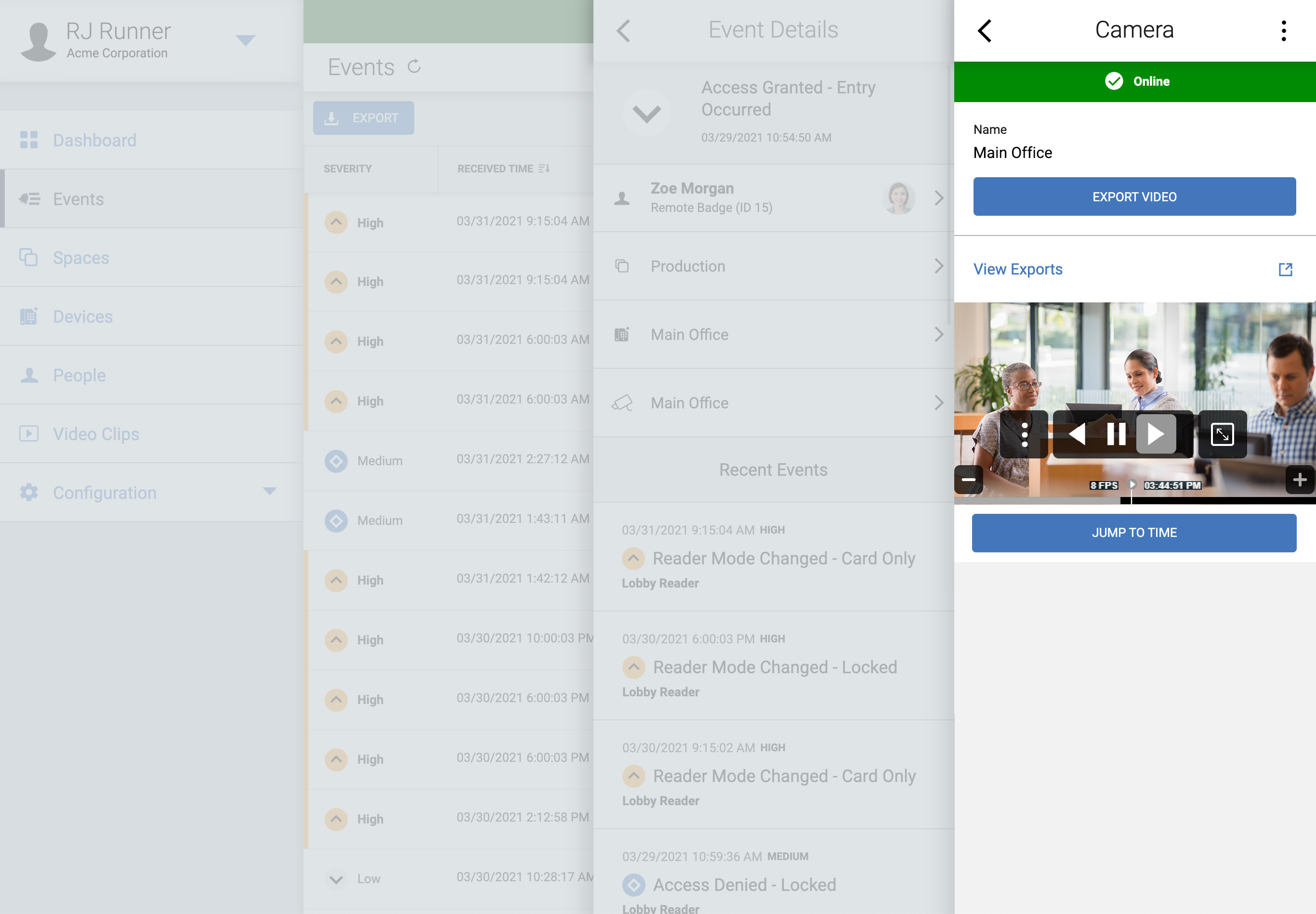This screenshot has height=914, width=1316.
Task: Open the video player options menu
Action: (1024, 435)
